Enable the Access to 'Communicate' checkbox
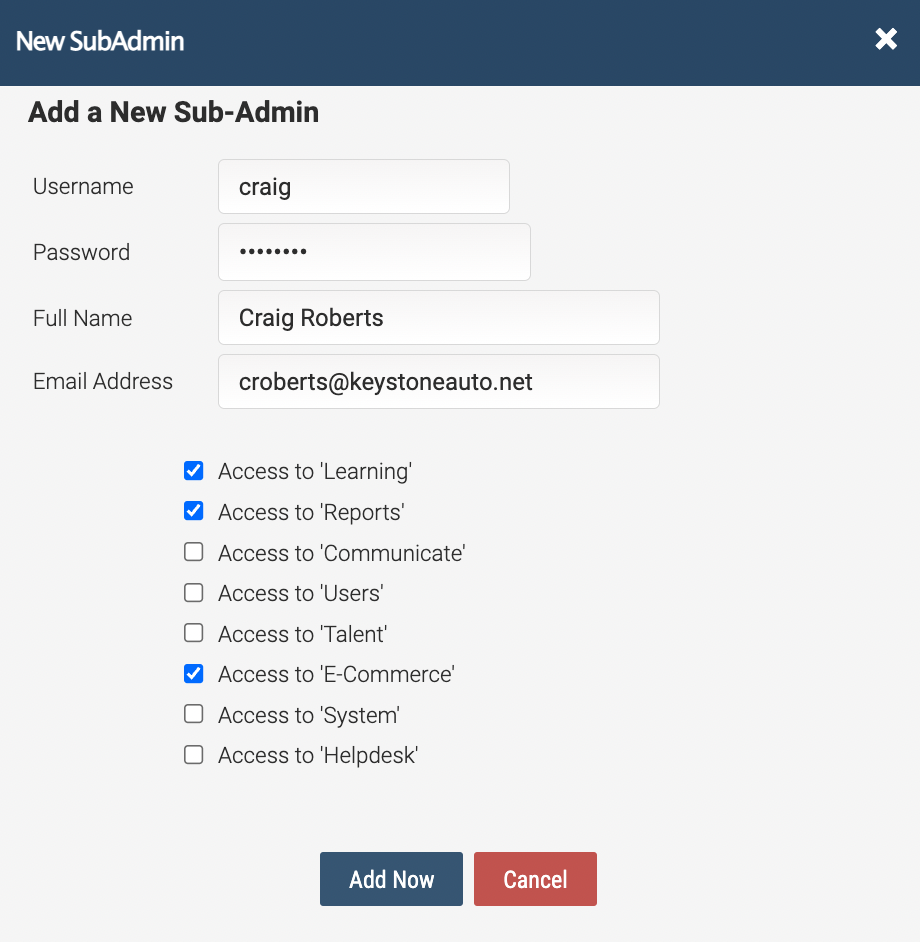 (x=193, y=552)
